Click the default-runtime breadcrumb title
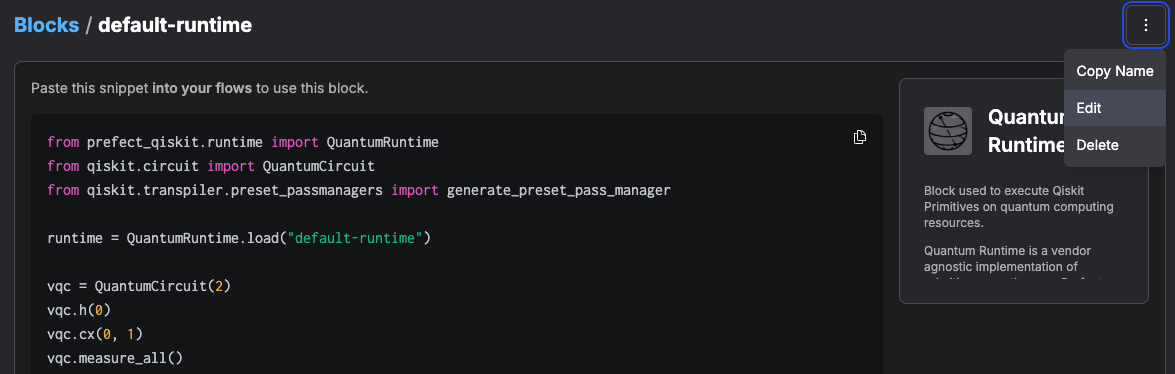Viewport: 1175px width, 374px height. coord(175,25)
